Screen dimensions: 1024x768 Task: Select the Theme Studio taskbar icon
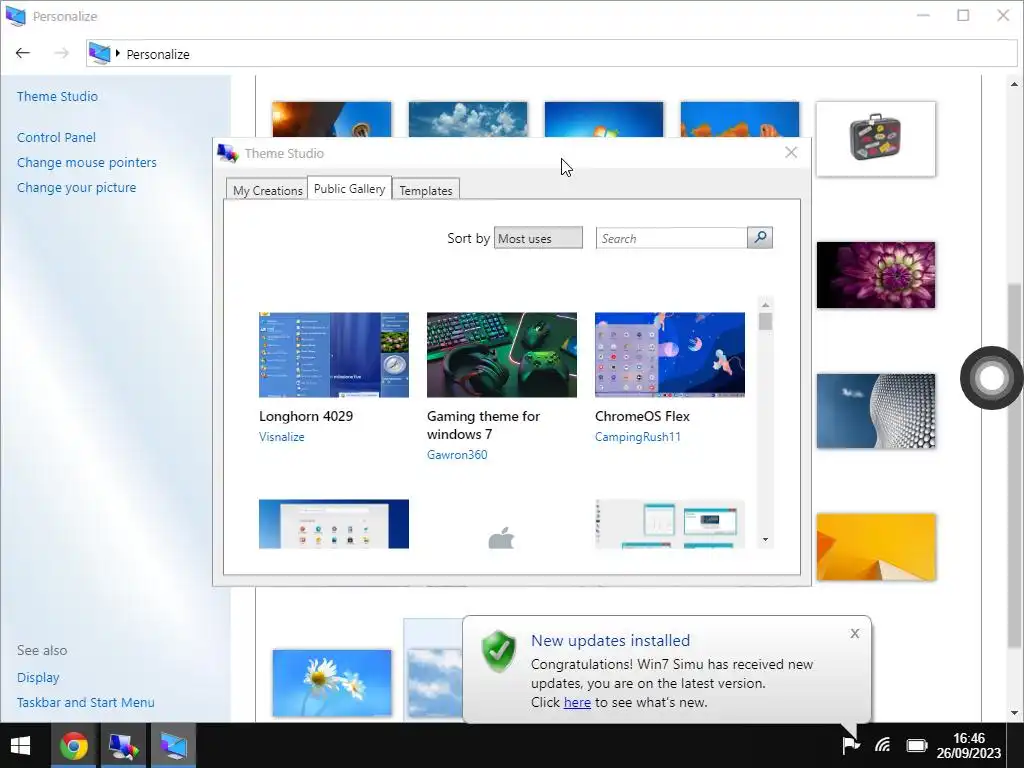[x=124, y=746]
